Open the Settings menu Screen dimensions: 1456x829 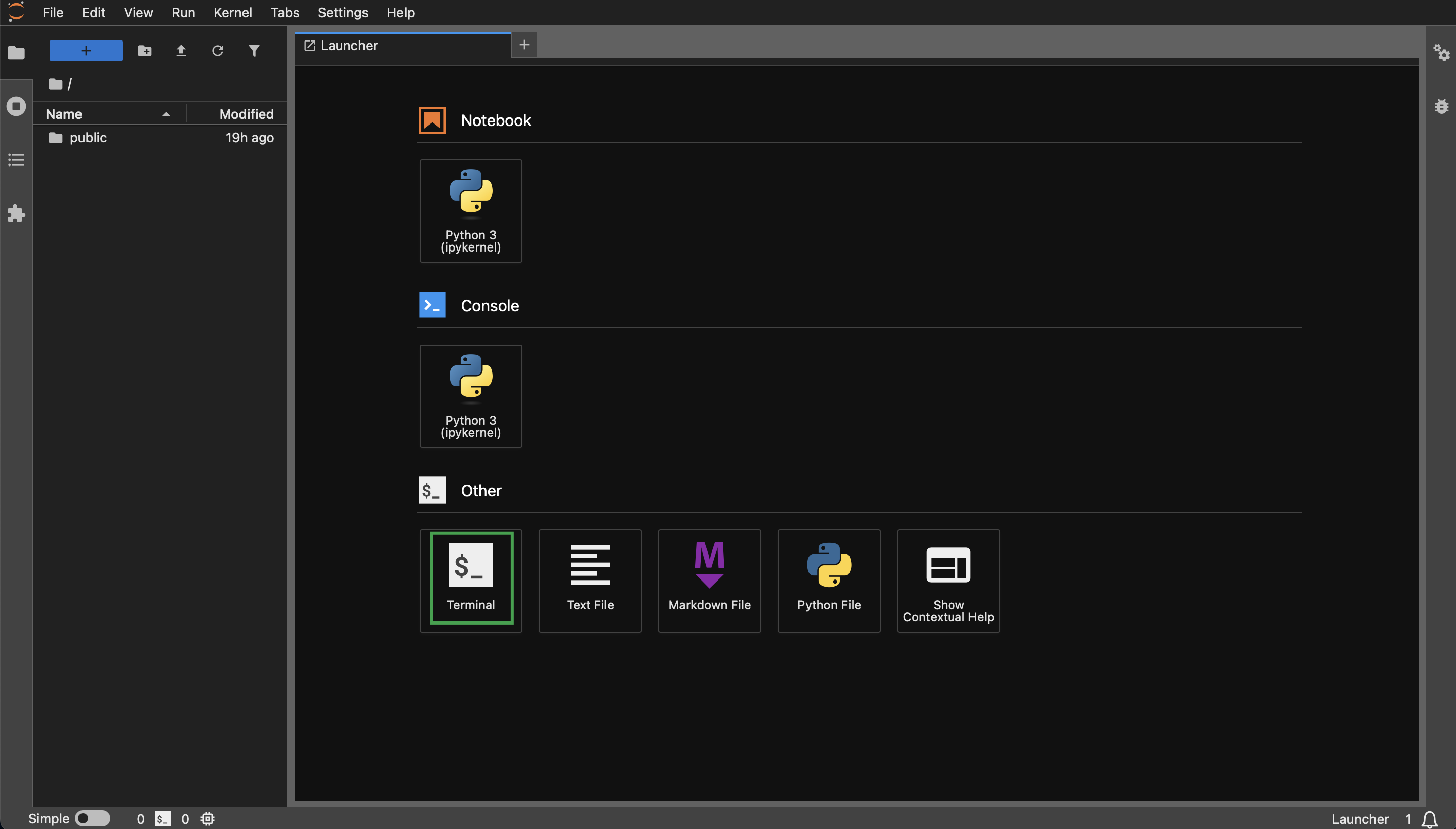tap(343, 12)
